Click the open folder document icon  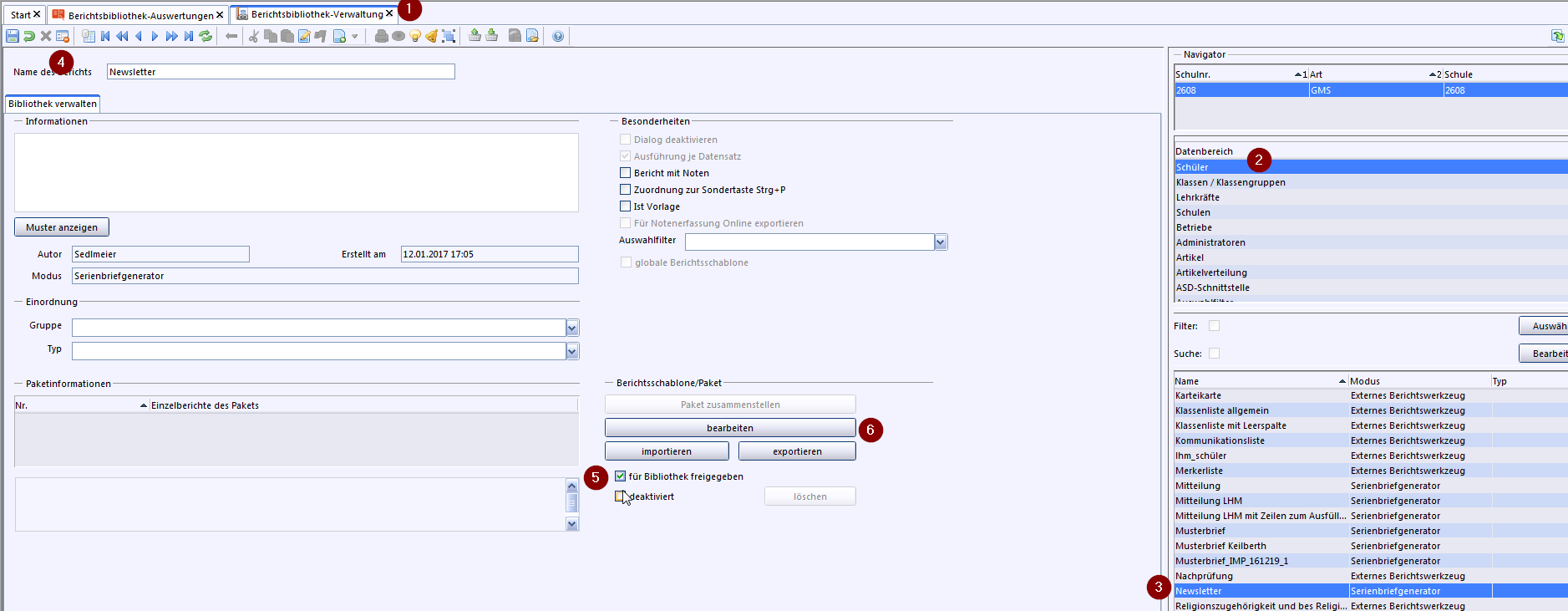[532, 36]
